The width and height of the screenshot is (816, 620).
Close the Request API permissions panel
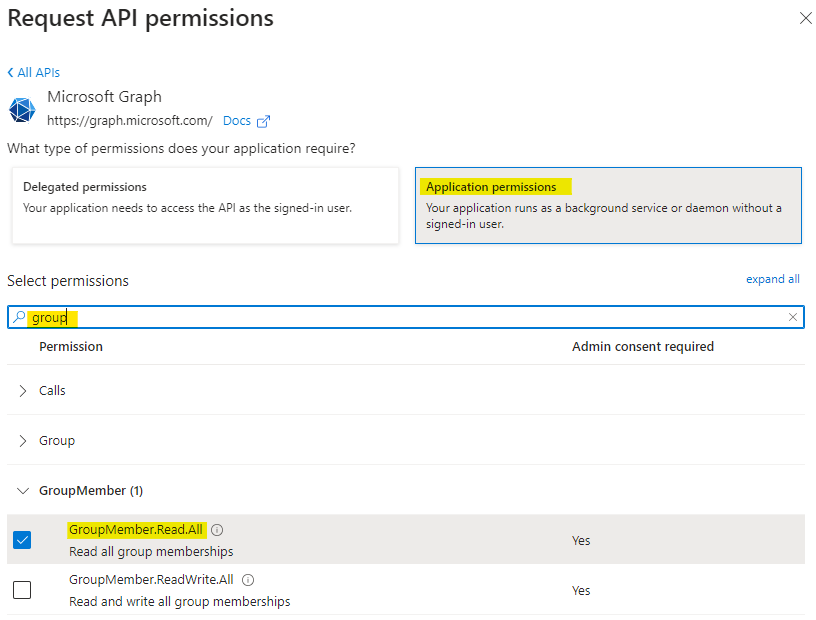point(806,18)
